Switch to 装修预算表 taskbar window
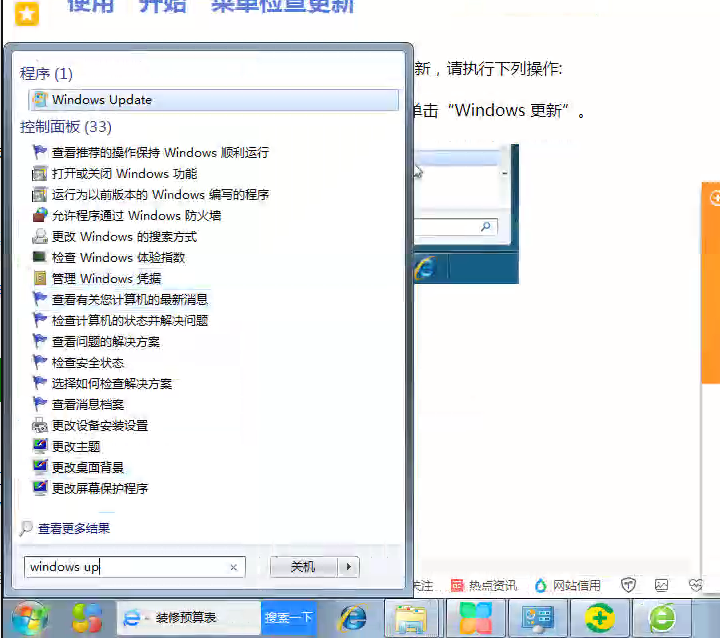The width and height of the screenshot is (720, 638). [x=189, y=618]
